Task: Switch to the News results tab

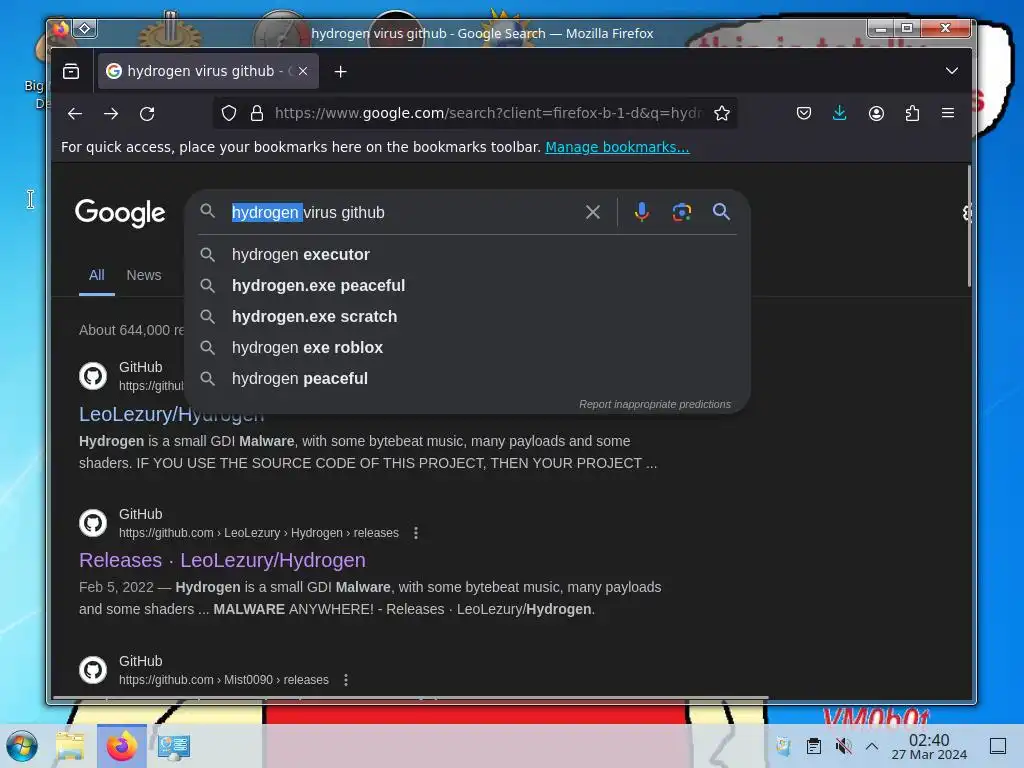Action: tap(144, 276)
